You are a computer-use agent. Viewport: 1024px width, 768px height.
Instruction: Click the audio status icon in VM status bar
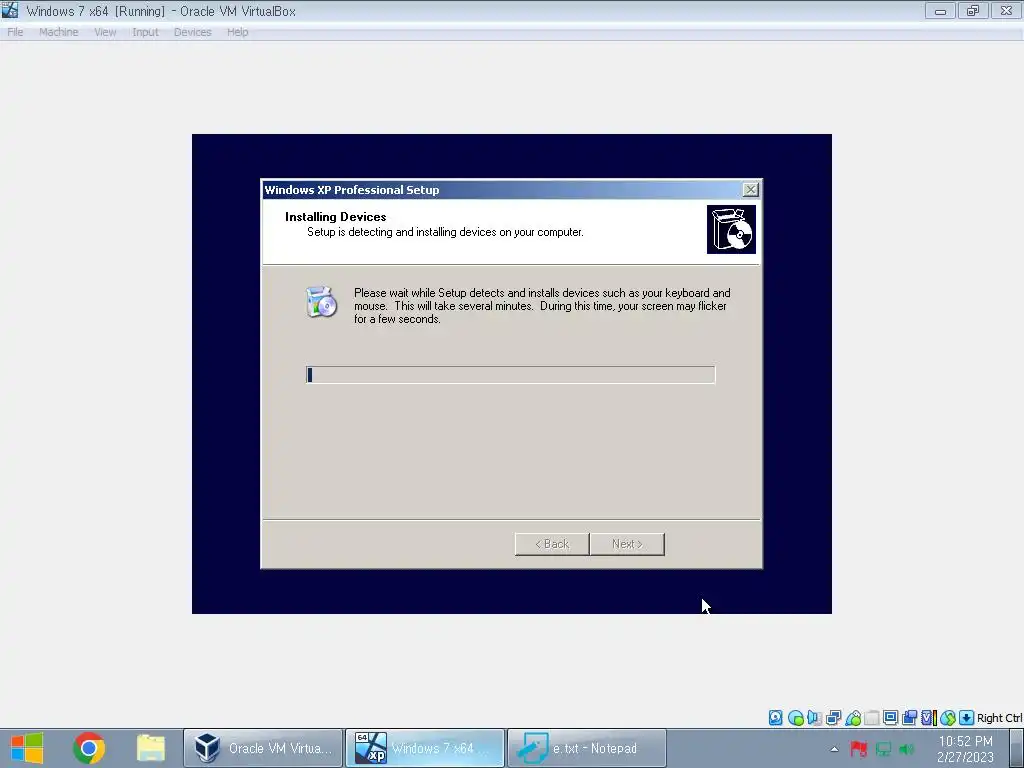(814, 718)
